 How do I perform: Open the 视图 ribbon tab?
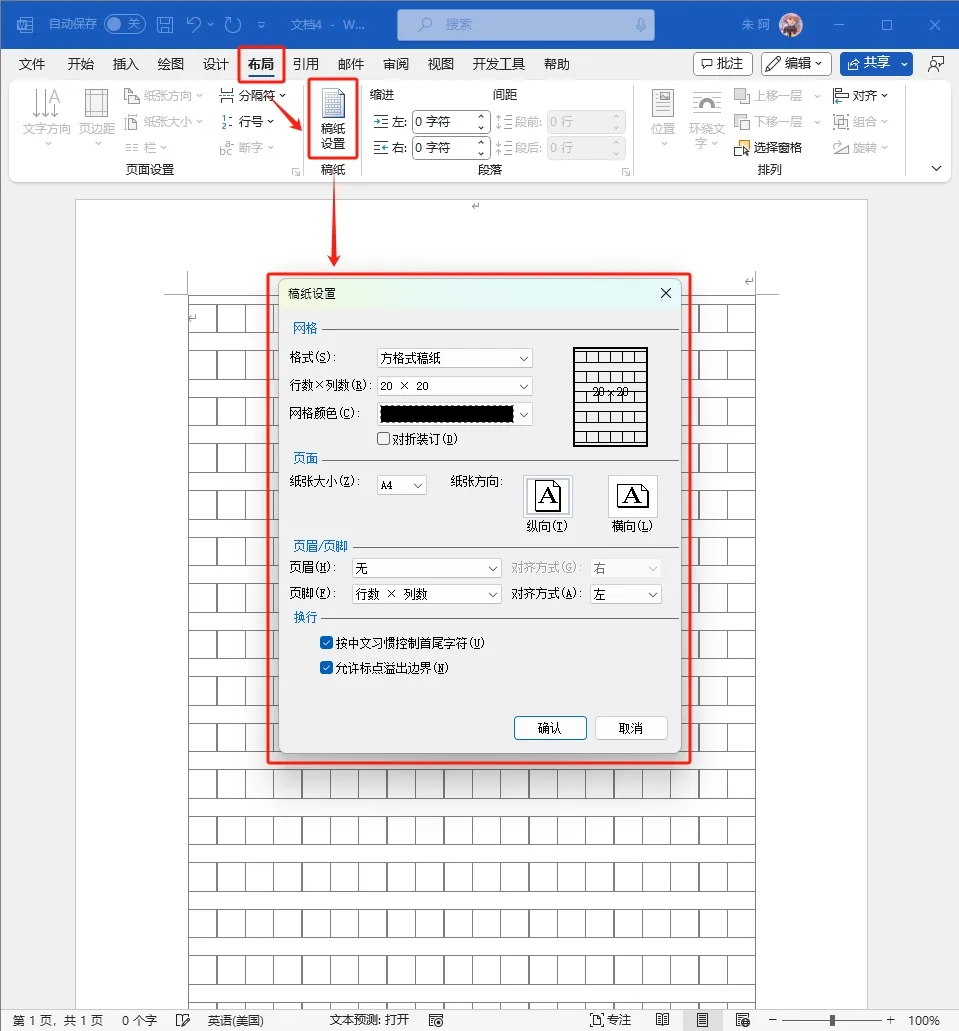pos(441,64)
